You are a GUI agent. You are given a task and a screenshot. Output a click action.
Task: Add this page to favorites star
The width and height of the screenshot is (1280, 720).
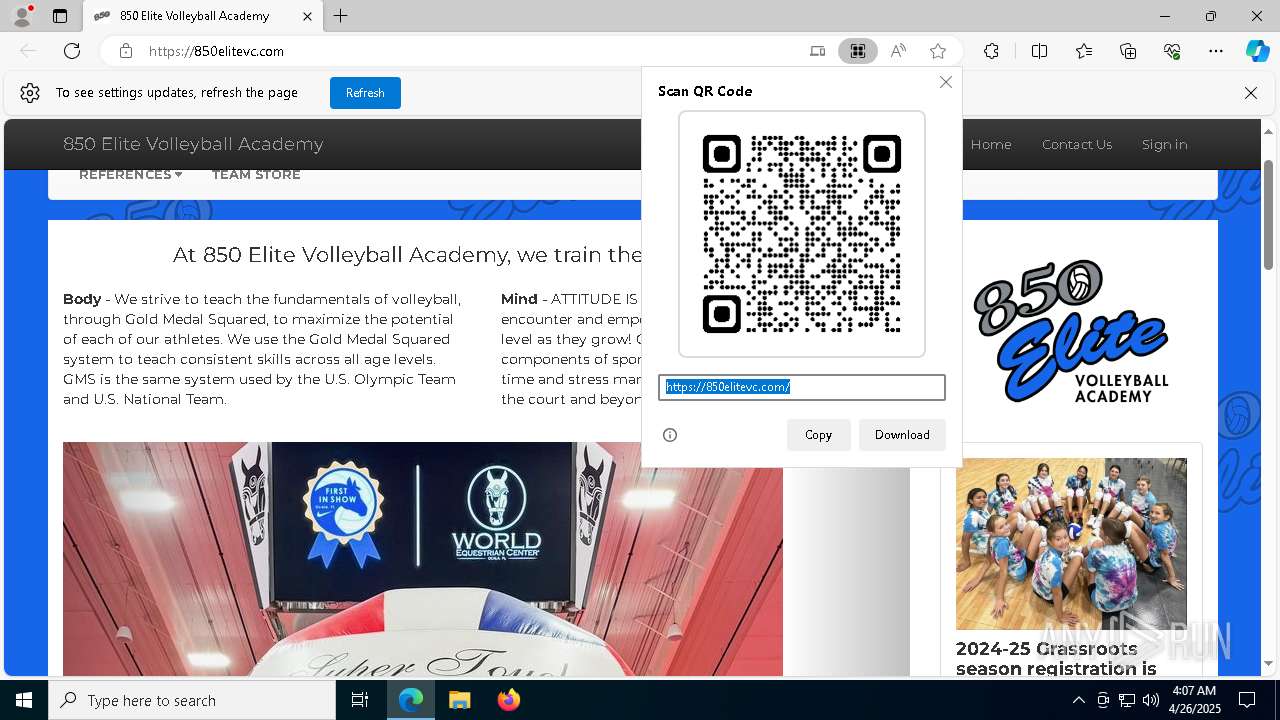[938, 51]
